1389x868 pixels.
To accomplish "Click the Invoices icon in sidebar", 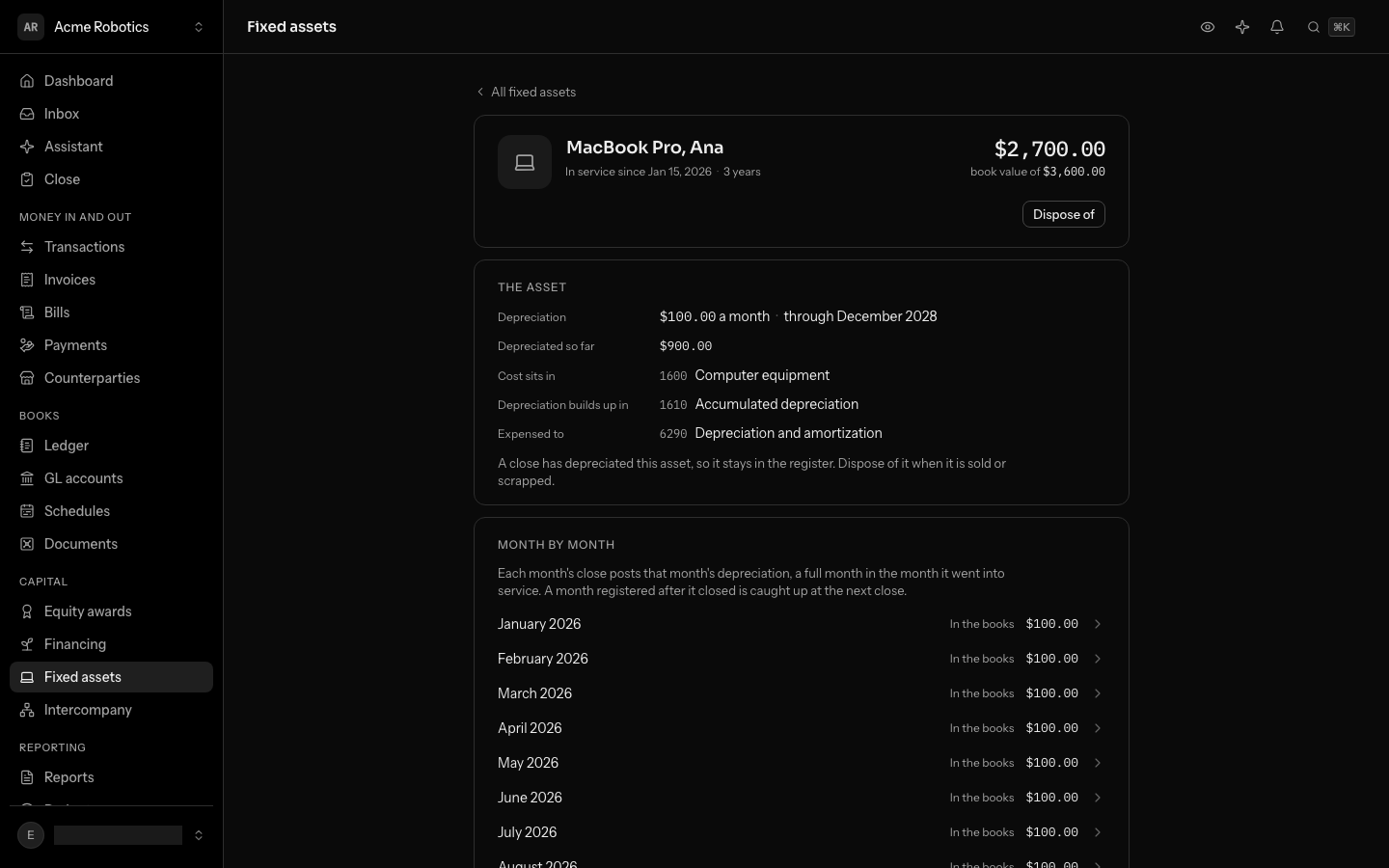I will [27, 280].
